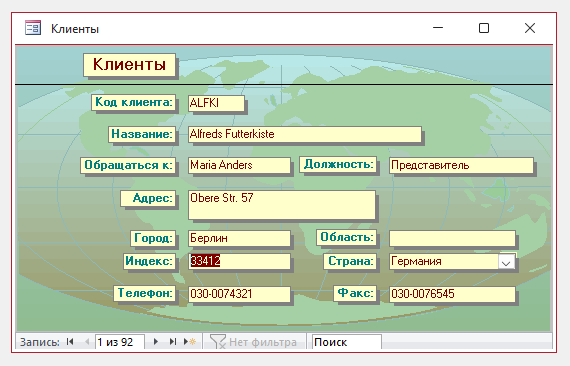
Task: Click the Клиенты form header title
Action: [129, 65]
